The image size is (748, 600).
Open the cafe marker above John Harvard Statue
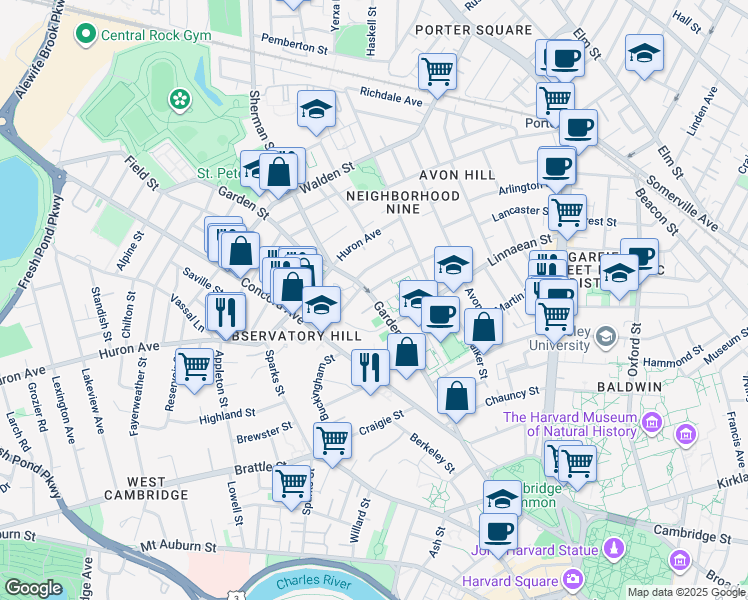pyautogui.click(x=498, y=532)
